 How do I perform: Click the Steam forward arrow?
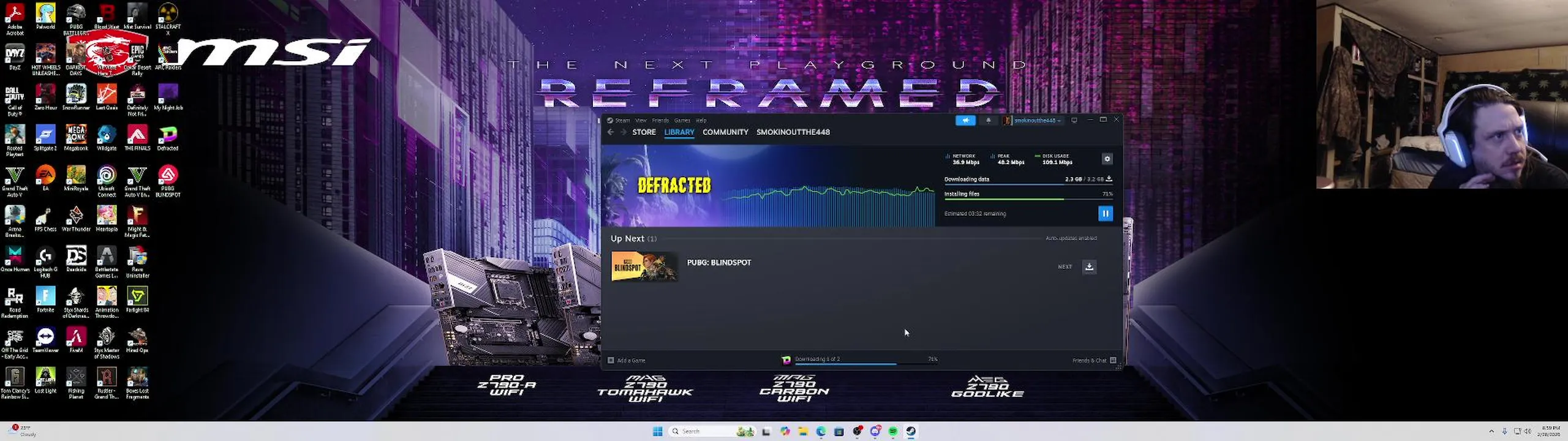[x=623, y=132]
